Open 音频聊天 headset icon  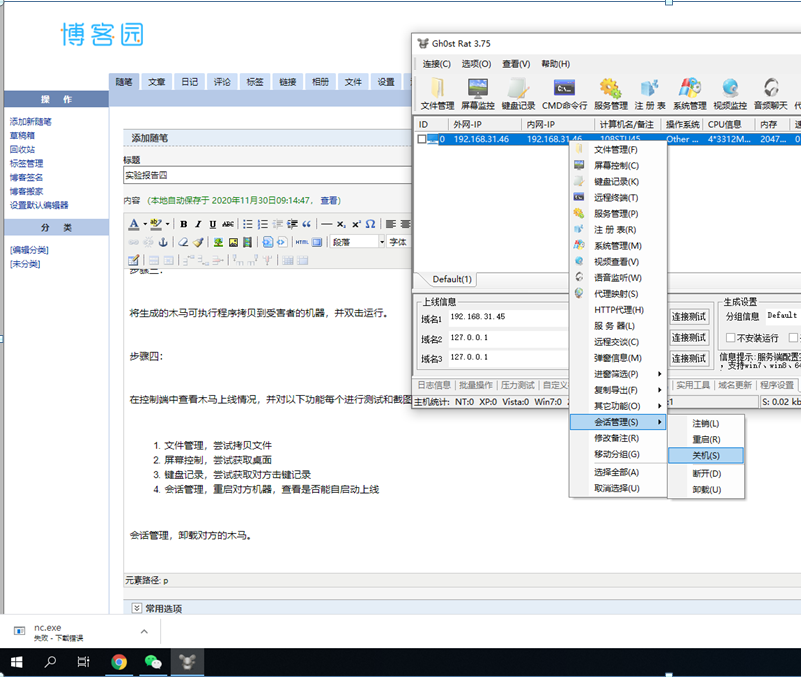pos(770,94)
